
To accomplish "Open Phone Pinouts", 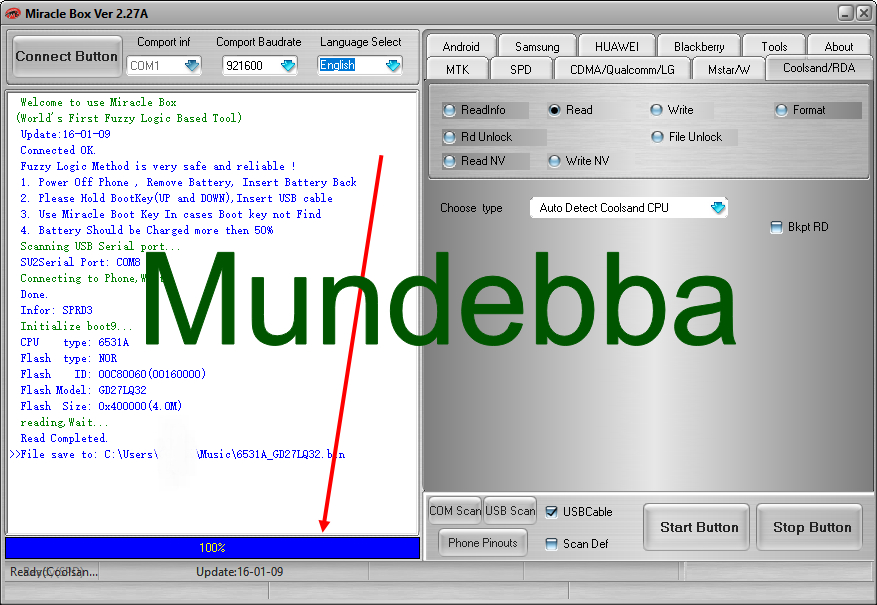I will [x=483, y=542].
